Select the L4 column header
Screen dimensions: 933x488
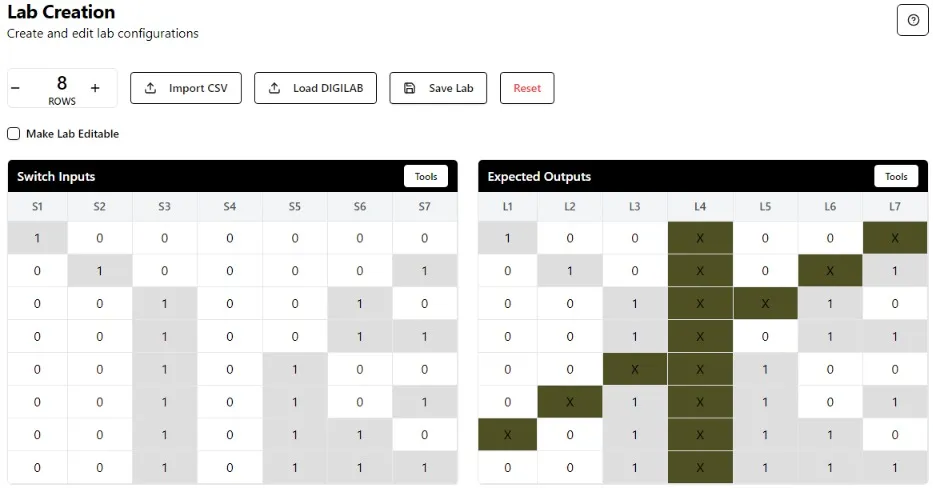click(700, 207)
